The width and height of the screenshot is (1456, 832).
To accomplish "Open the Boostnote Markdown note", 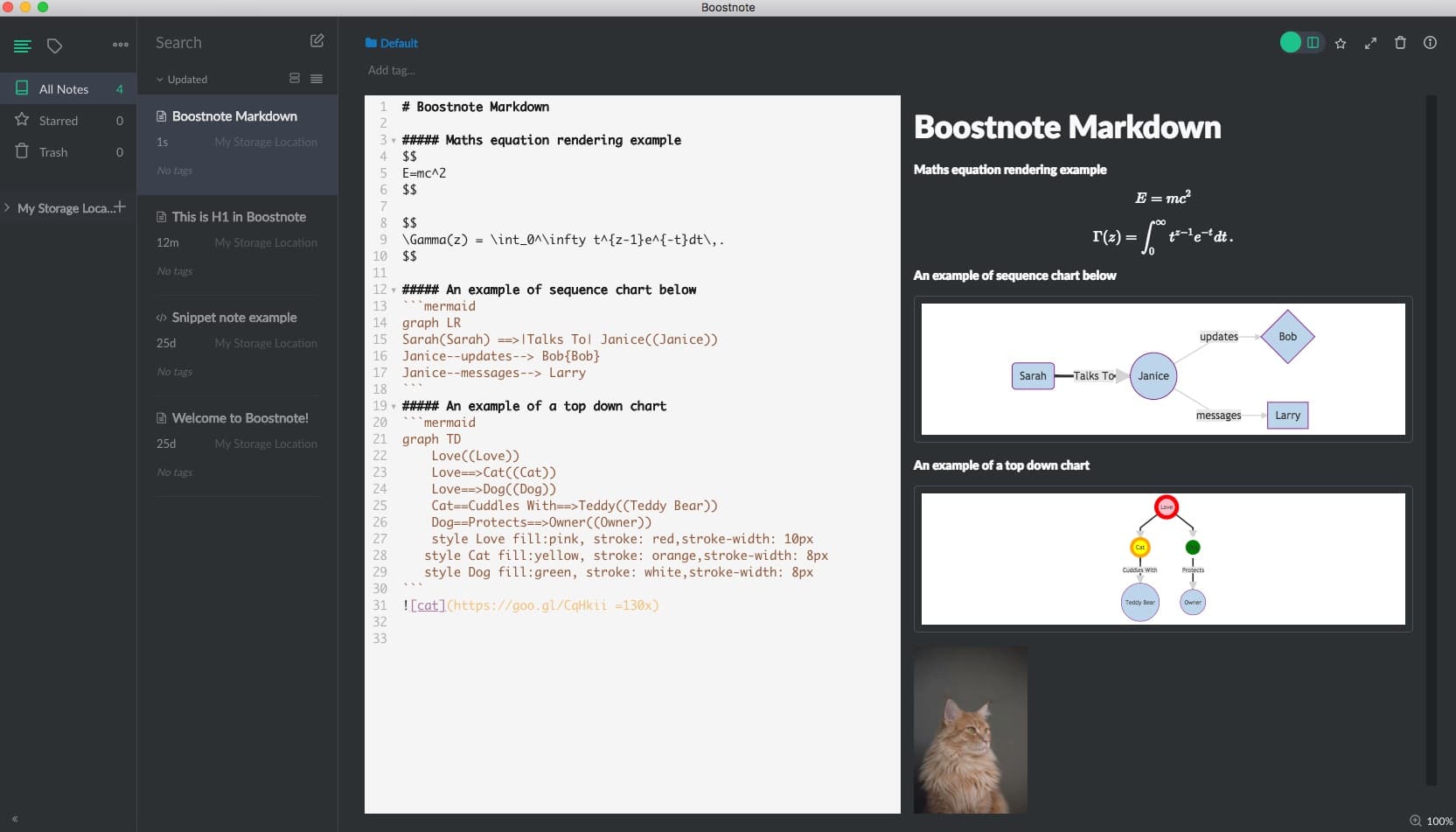I will coord(237,144).
